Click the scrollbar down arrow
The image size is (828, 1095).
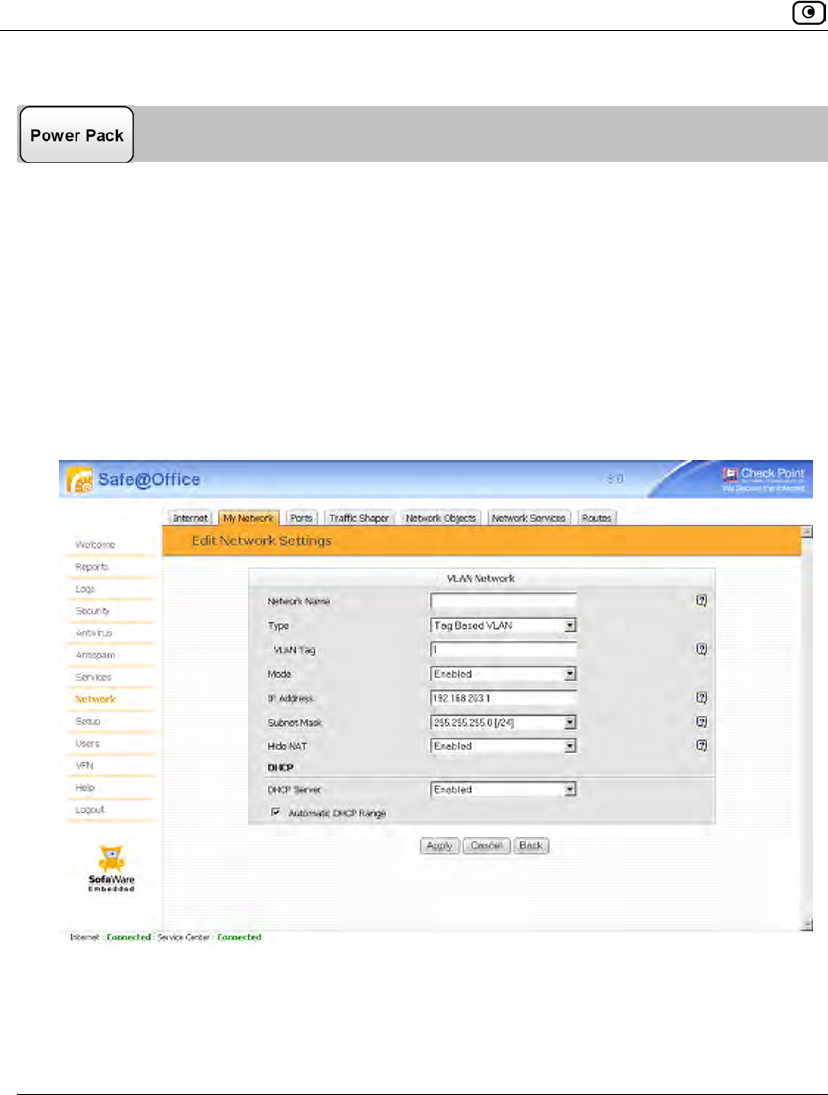tap(807, 925)
